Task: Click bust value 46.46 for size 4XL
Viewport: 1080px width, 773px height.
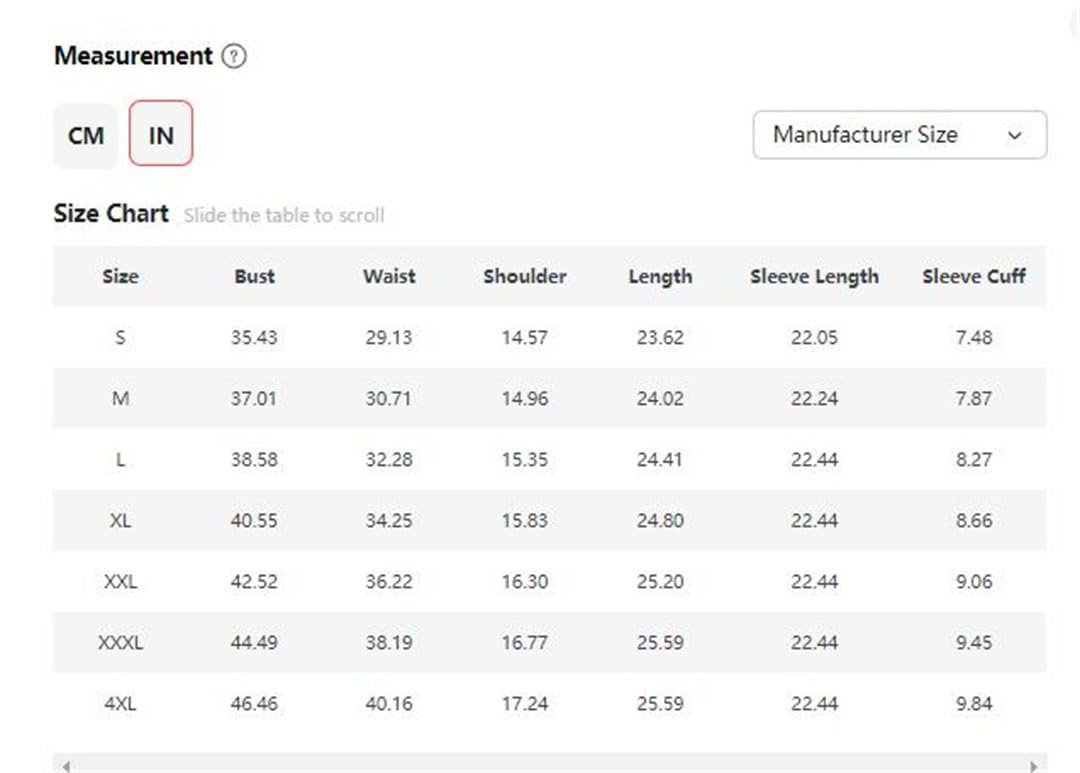Action: pos(254,703)
